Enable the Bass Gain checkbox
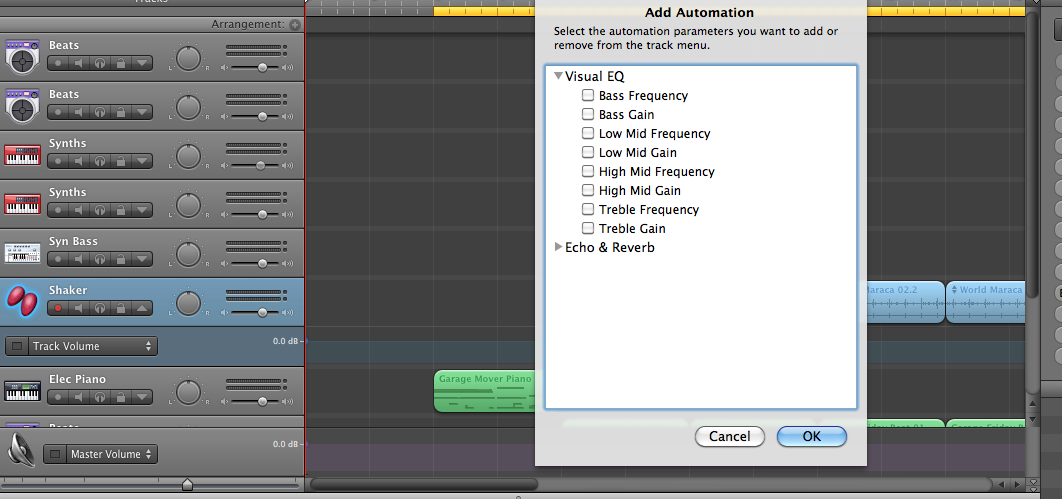1062x499 pixels. click(x=588, y=114)
